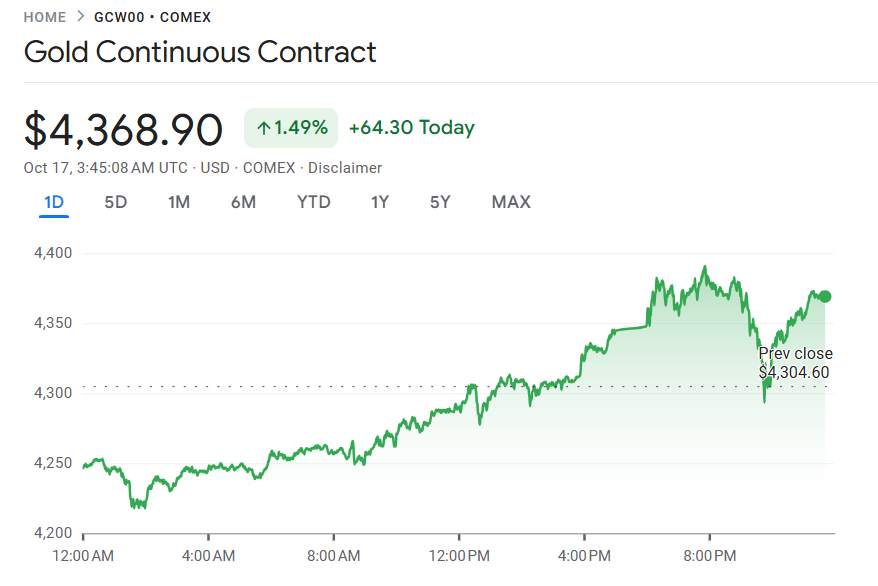This screenshot has height=586, width=878.
Task: Go to the HOME breadcrumb link
Action: (x=45, y=17)
